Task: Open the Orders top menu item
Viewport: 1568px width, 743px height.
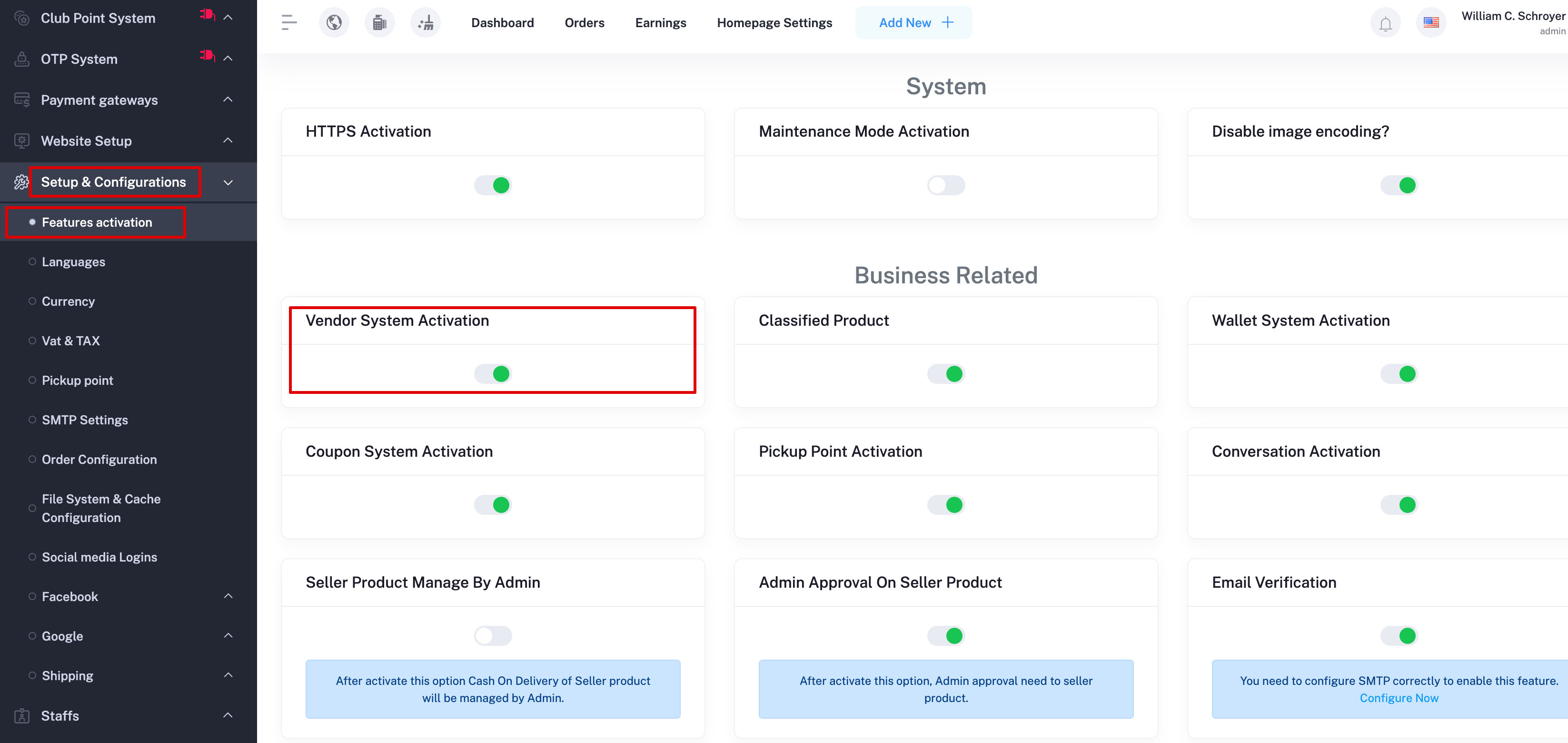Action: (584, 23)
